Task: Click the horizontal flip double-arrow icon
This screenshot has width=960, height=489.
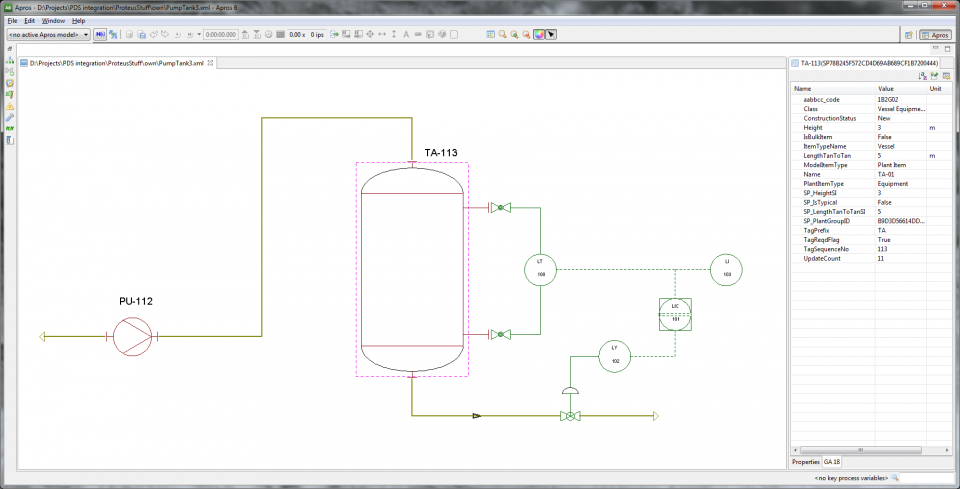Action: click(x=382, y=35)
